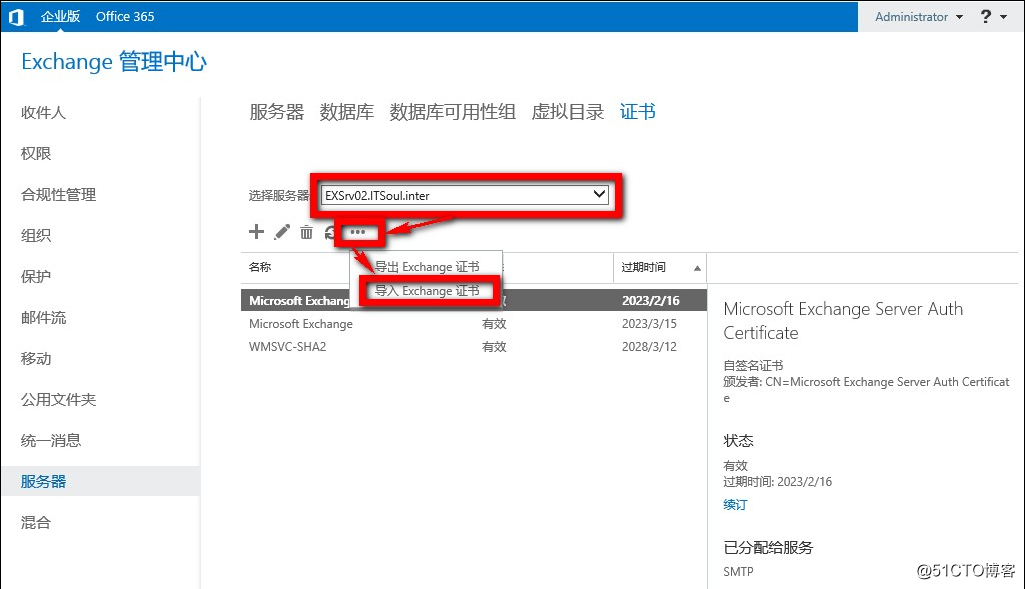Viewport: 1025px width, 589px height.
Task: Open 公用文件夹 in left navigation
Action: point(58,399)
